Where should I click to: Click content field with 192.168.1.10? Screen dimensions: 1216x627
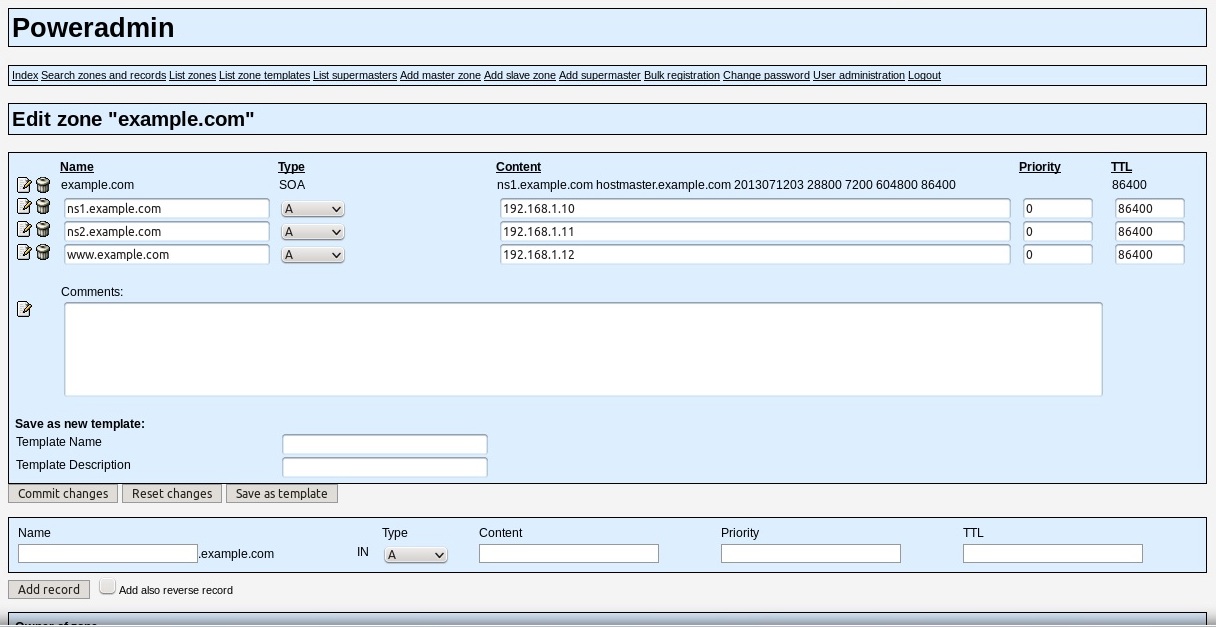pyautogui.click(x=755, y=208)
